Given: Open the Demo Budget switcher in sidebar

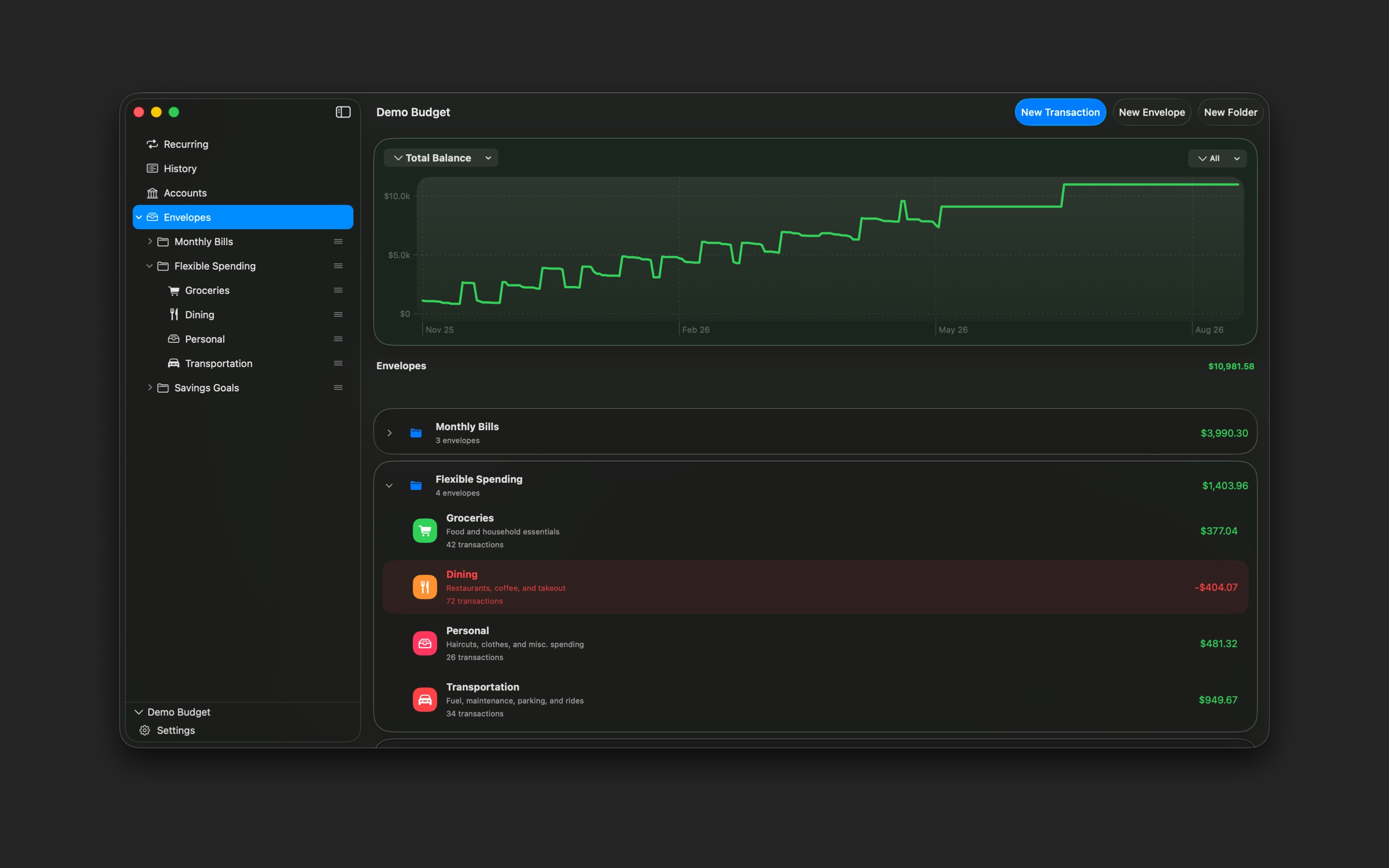Looking at the screenshot, I should 172,712.
